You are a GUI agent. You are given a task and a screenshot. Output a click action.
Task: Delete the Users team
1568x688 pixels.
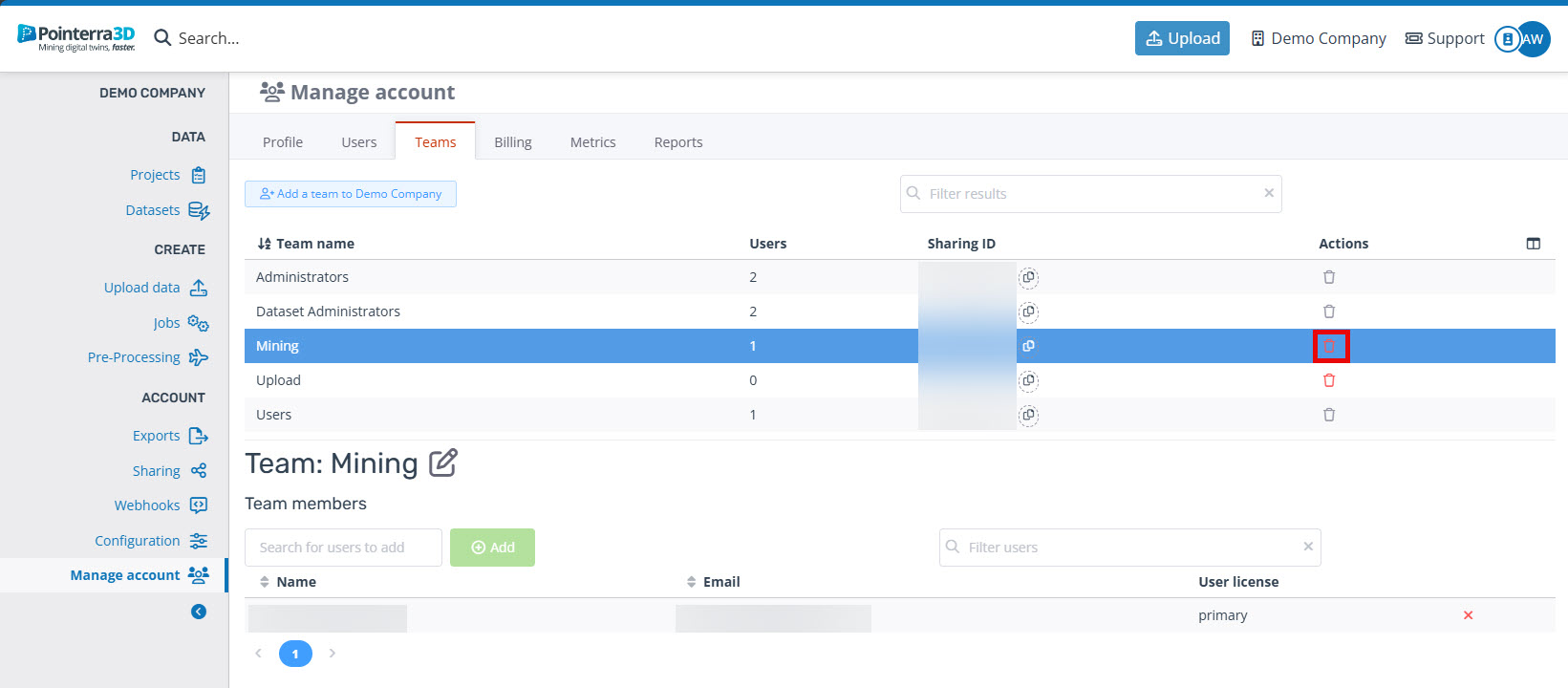coord(1329,415)
